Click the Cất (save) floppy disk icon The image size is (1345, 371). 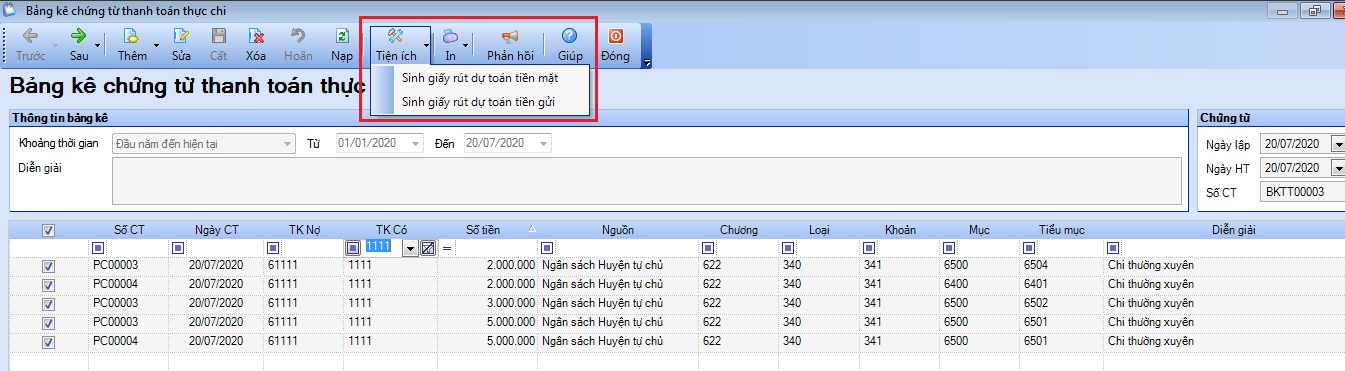click(218, 36)
